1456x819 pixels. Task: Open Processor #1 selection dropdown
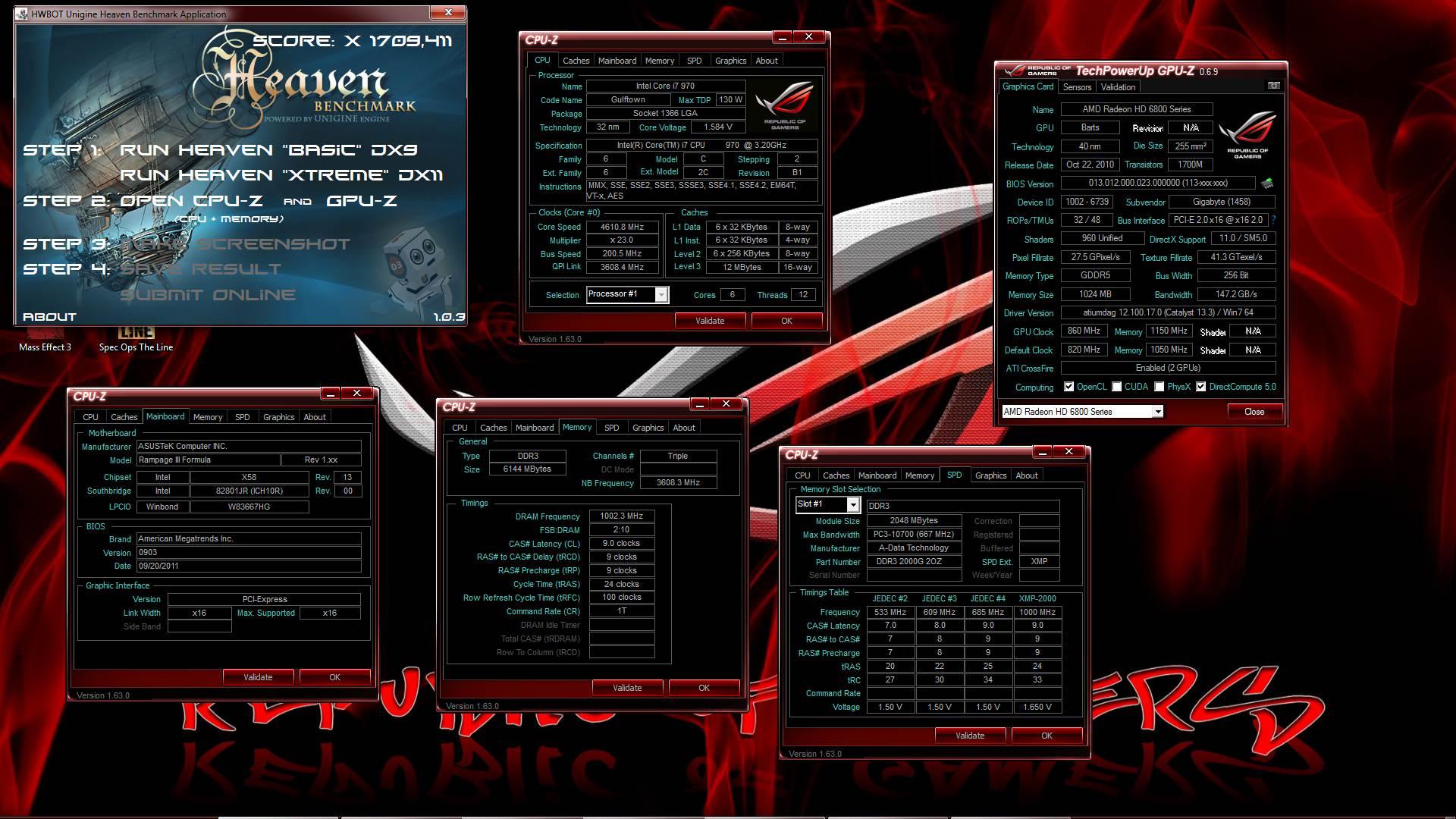[627, 295]
